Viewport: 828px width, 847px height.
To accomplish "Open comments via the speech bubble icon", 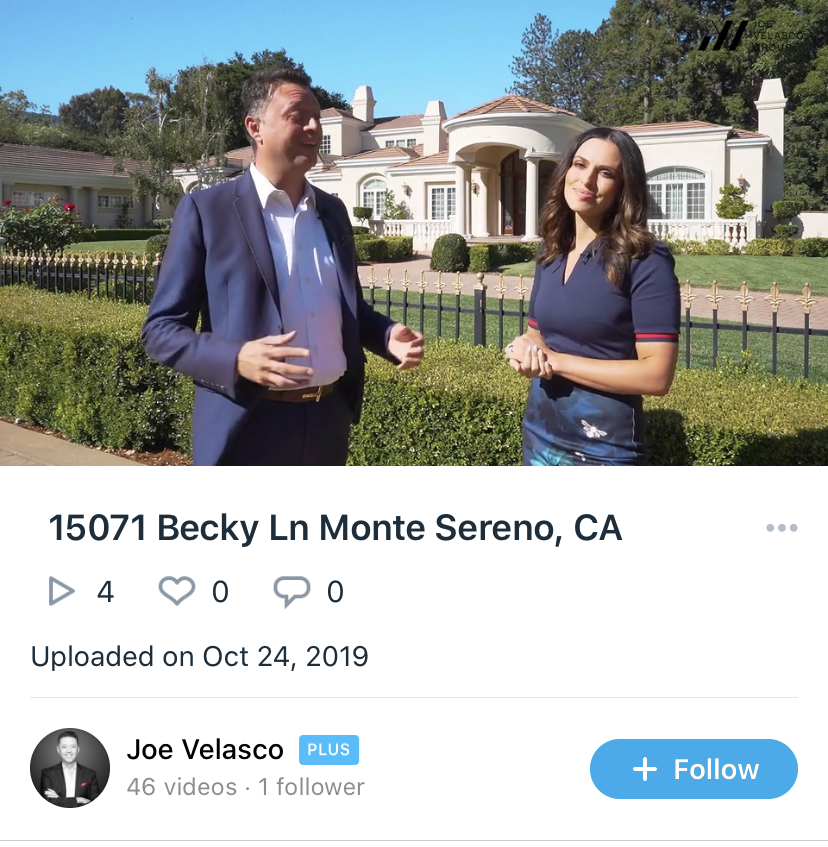I will 292,591.
